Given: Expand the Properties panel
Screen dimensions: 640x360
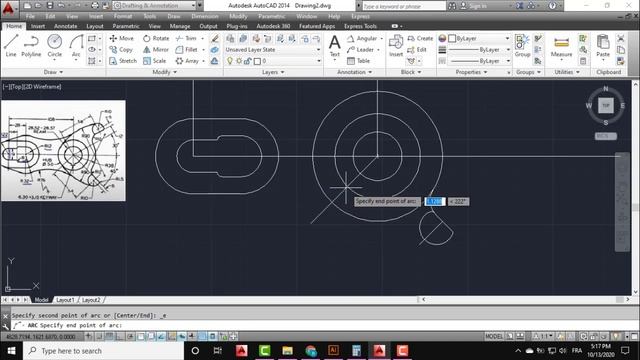Looking at the screenshot, I should pos(471,72).
